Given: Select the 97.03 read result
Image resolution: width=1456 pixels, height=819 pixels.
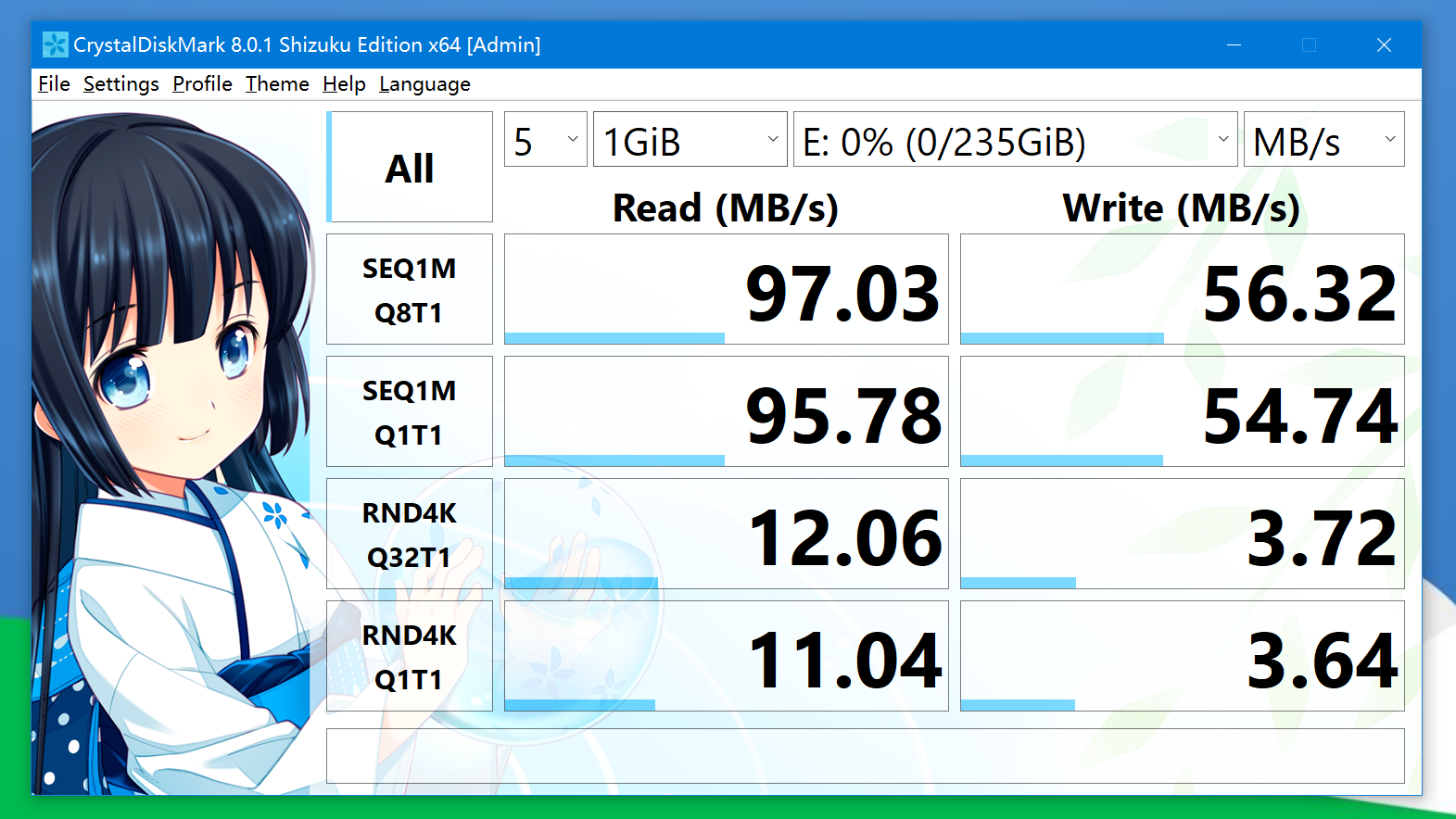Looking at the screenshot, I should pyautogui.click(x=727, y=289).
